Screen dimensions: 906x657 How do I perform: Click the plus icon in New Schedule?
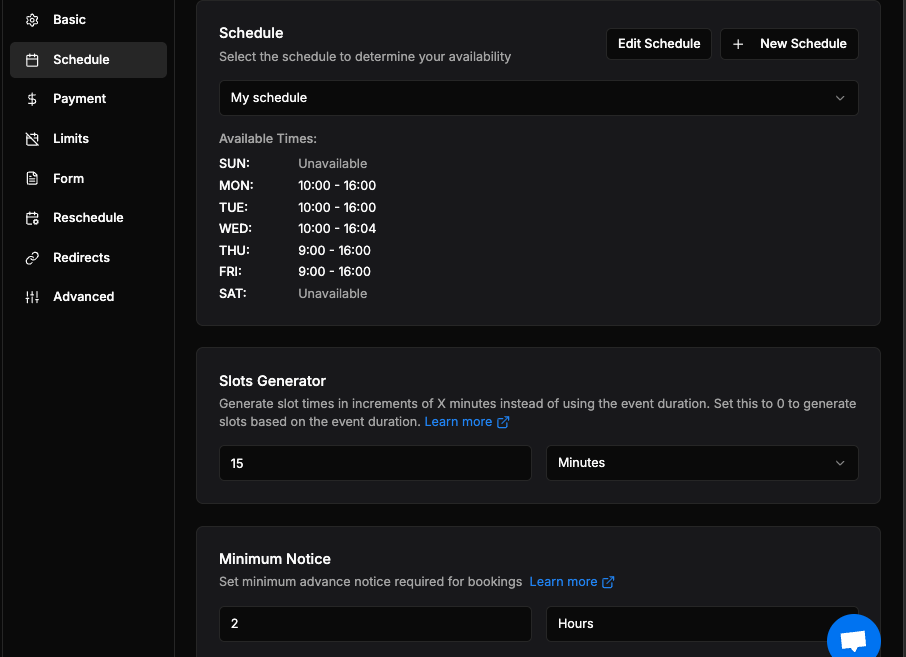point(738,44)
